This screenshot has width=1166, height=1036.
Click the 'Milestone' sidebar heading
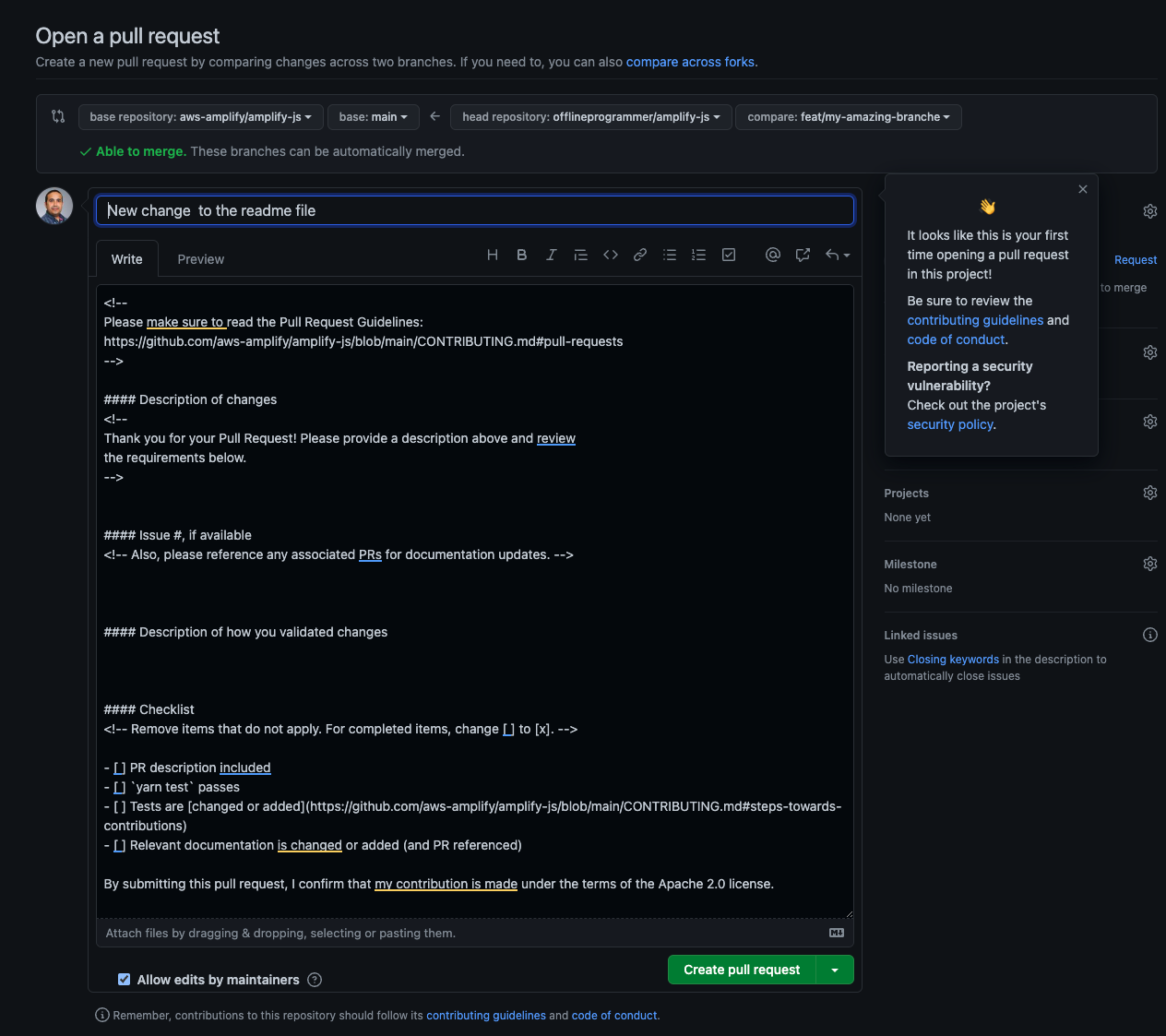click(910, 565)
